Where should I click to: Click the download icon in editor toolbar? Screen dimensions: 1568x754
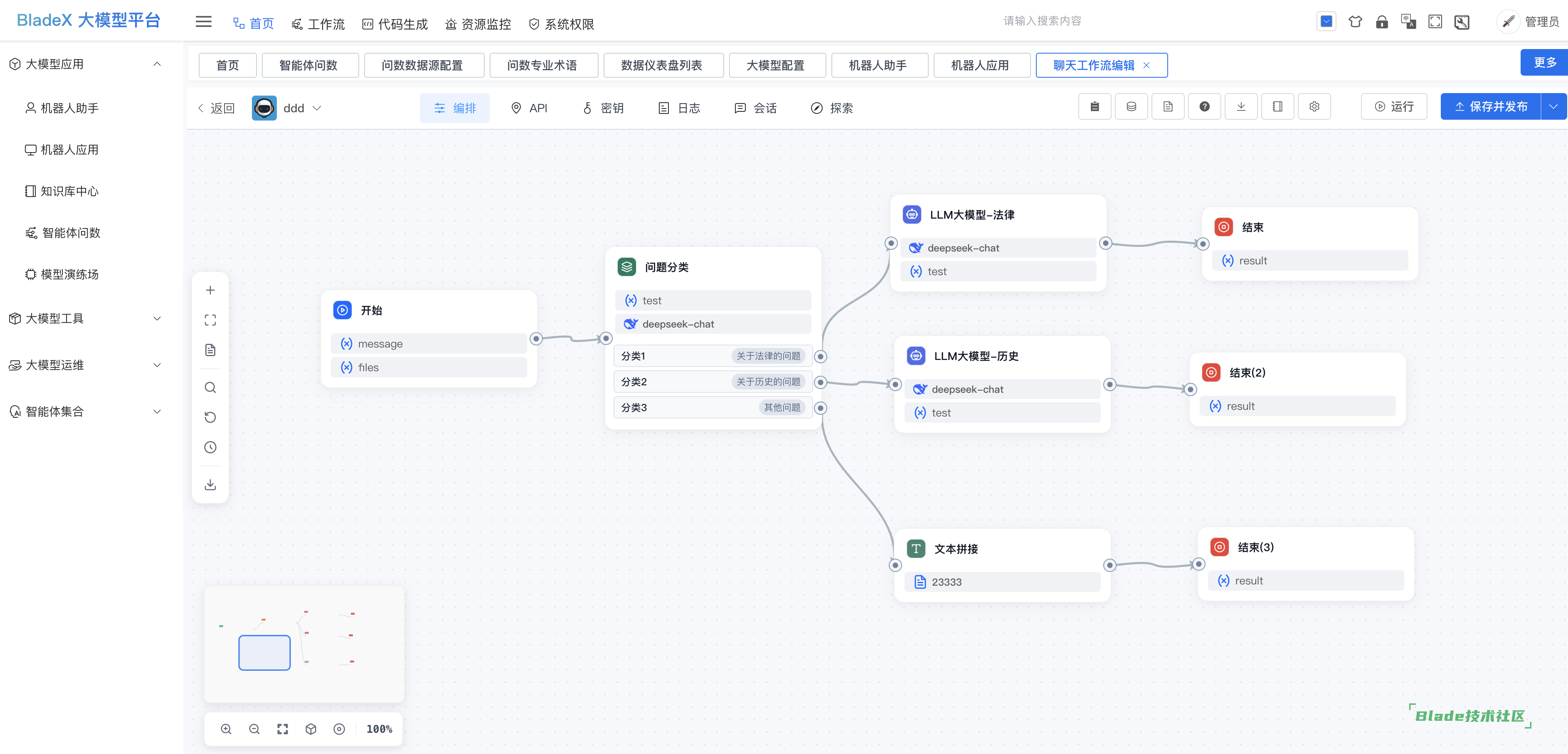tap(1240, 107)
